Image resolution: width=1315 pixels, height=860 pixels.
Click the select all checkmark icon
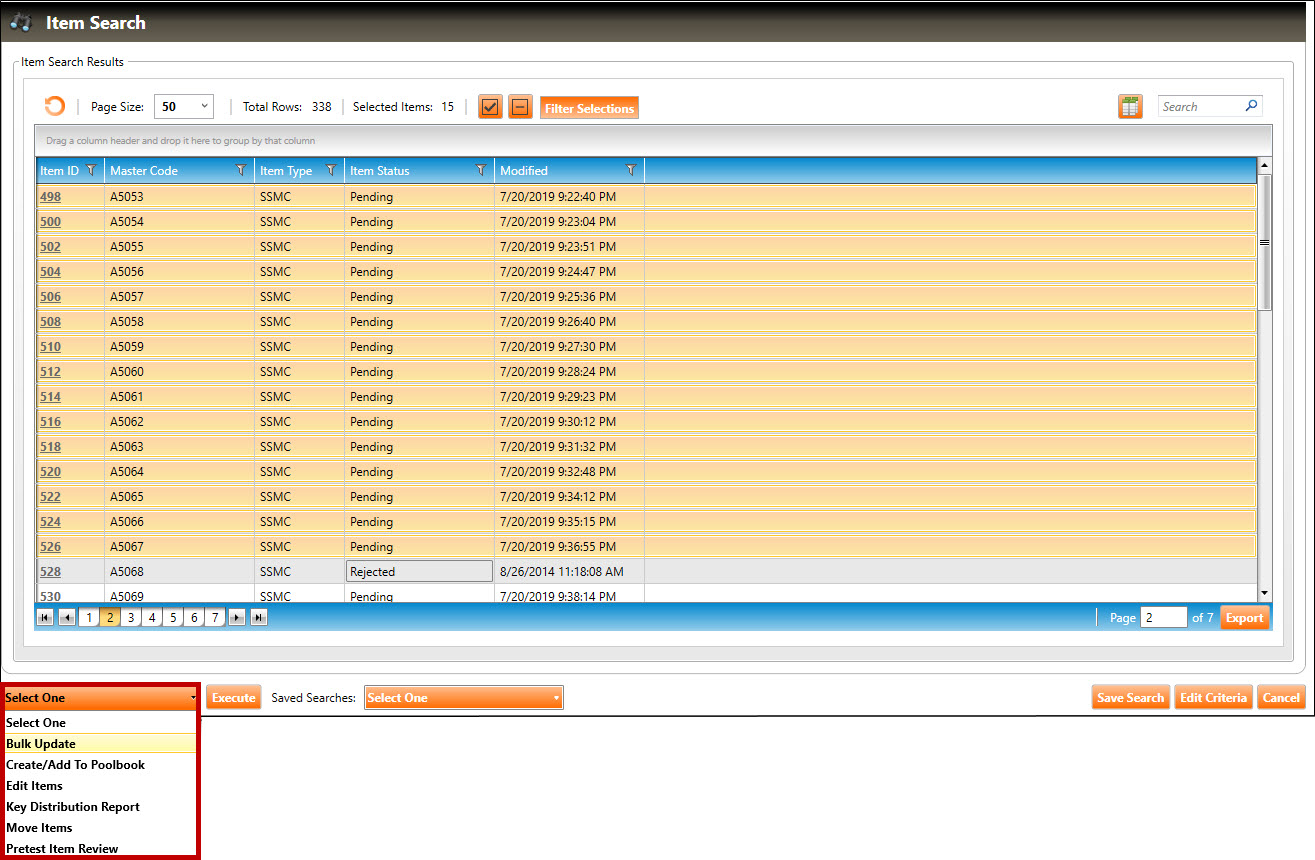490,107
